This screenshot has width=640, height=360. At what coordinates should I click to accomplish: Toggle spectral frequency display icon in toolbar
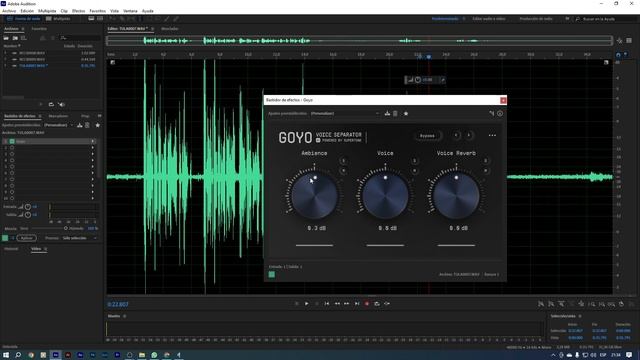[91, 19]
